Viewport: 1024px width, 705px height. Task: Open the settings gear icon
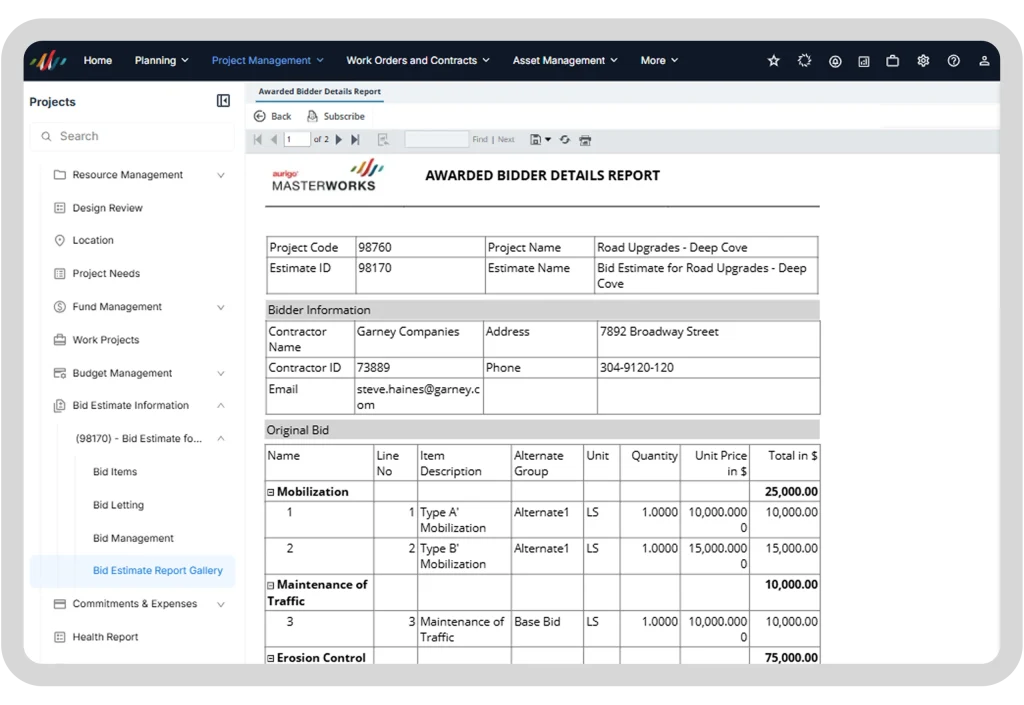tap(923, 61)
